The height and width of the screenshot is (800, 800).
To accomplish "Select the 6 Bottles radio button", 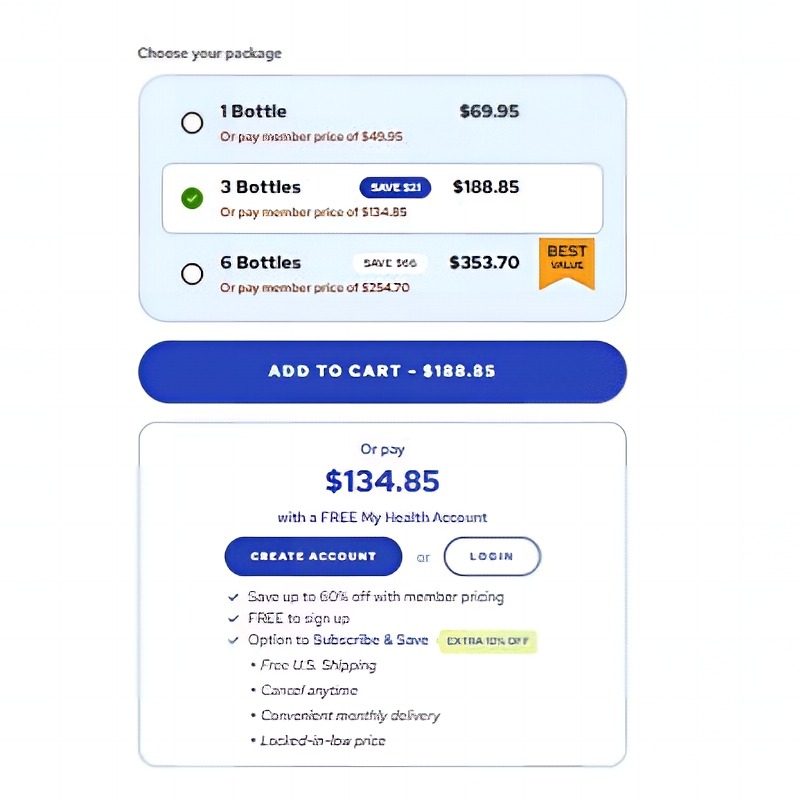I will [192, 274].
